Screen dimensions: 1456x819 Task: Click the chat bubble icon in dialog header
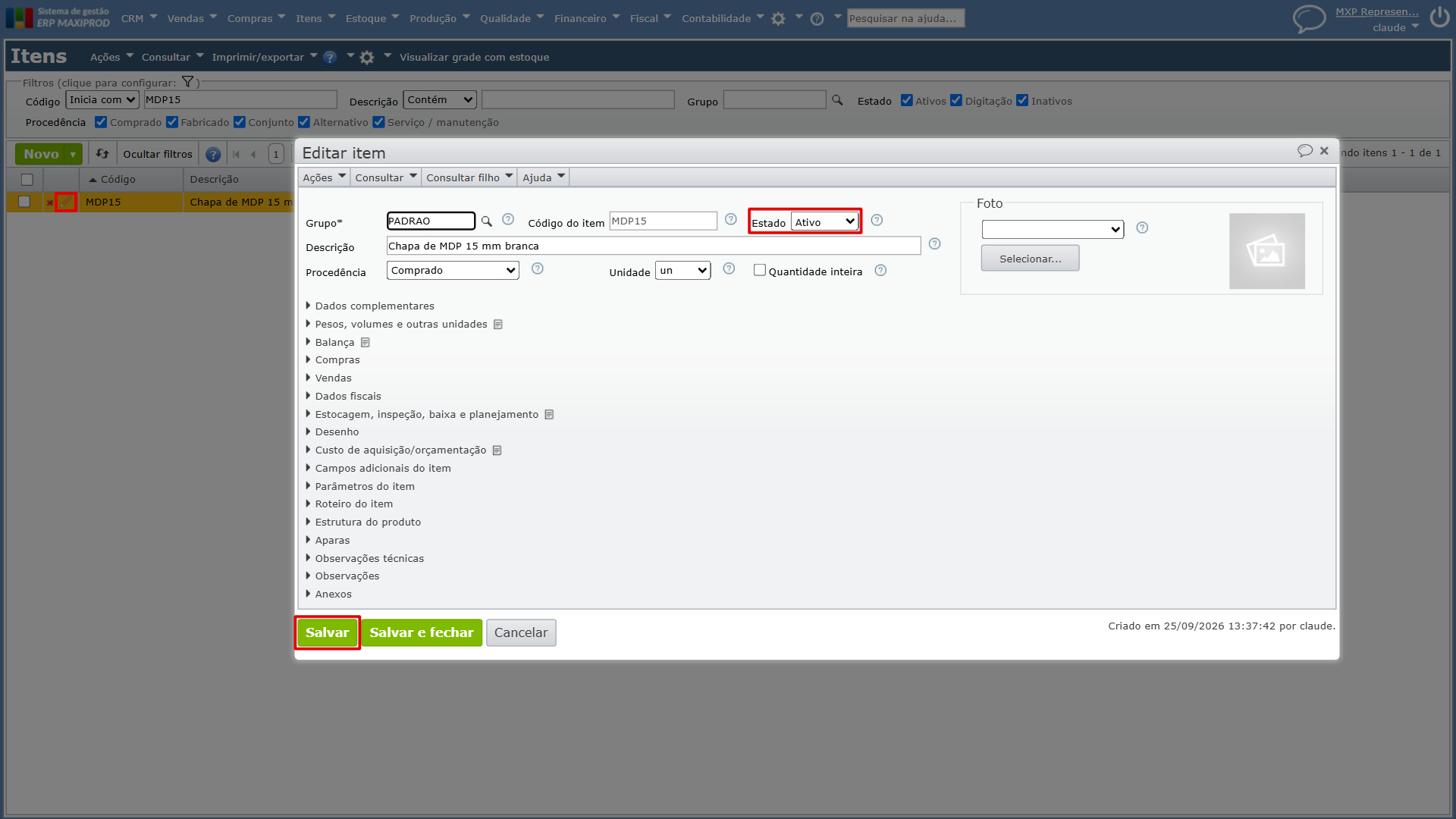tap(1304, 151)
